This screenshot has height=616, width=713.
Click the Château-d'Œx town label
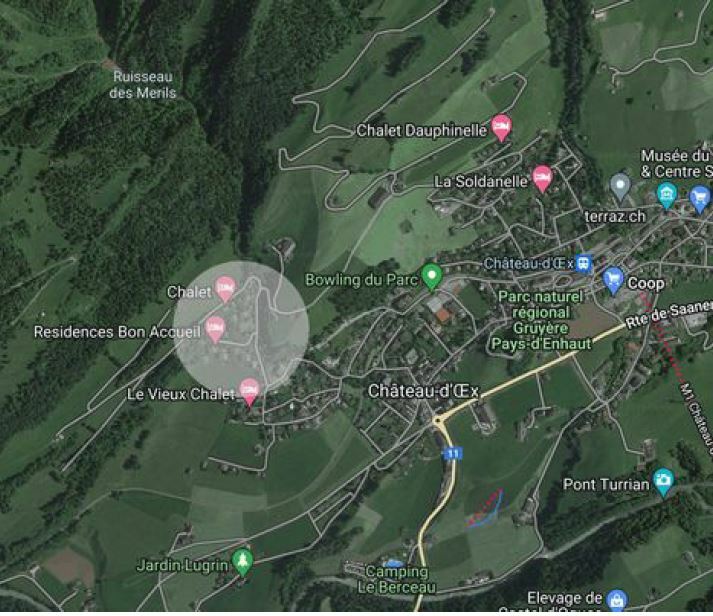[423, 391]
